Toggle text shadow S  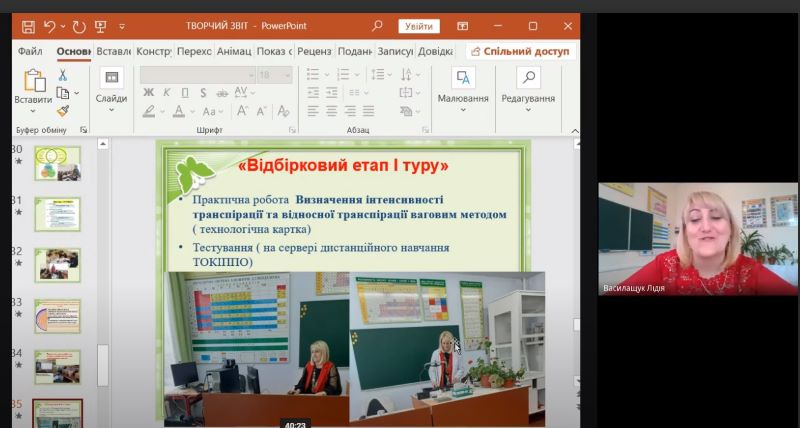tap(203, 92)
